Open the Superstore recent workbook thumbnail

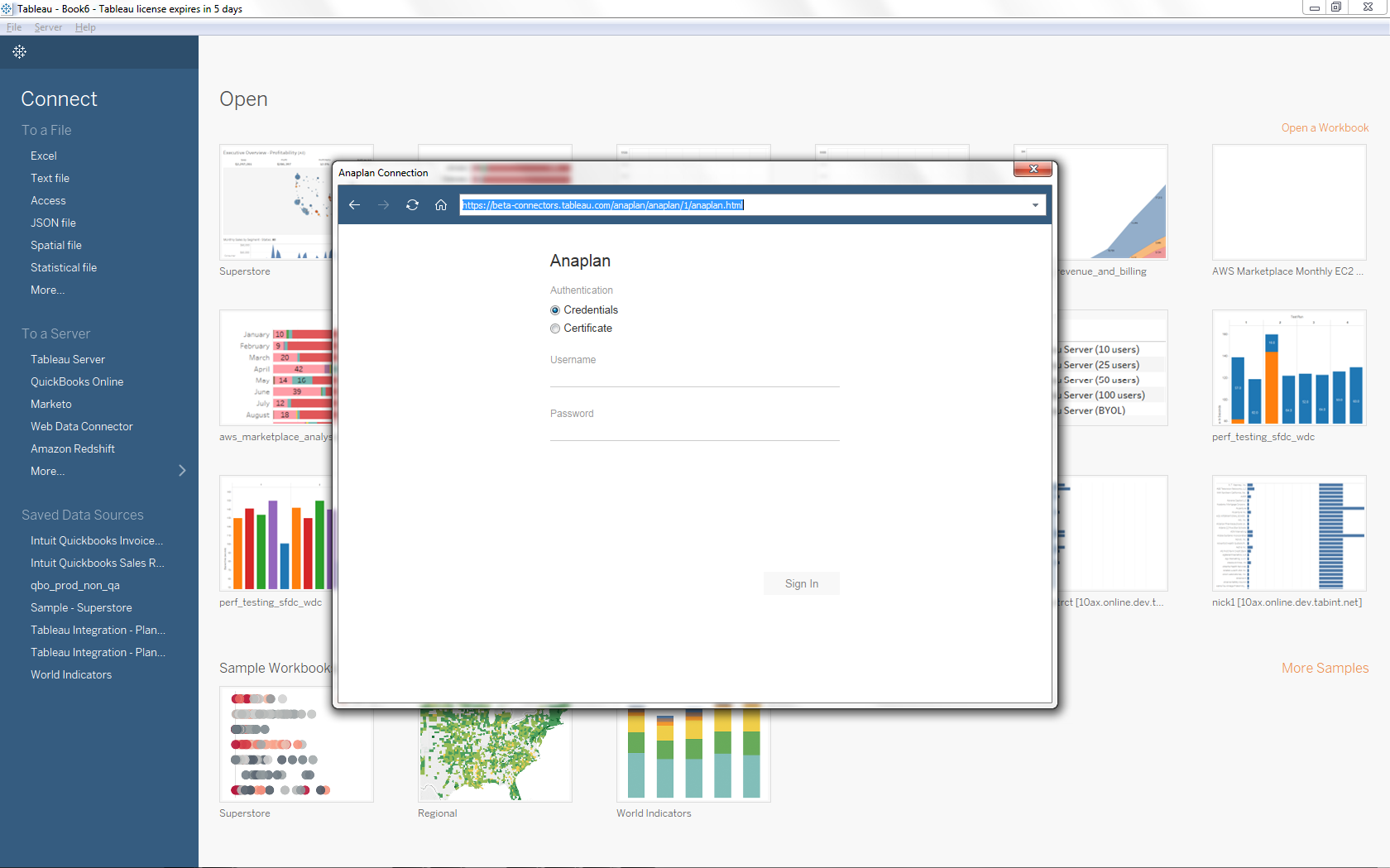[276, 202]
